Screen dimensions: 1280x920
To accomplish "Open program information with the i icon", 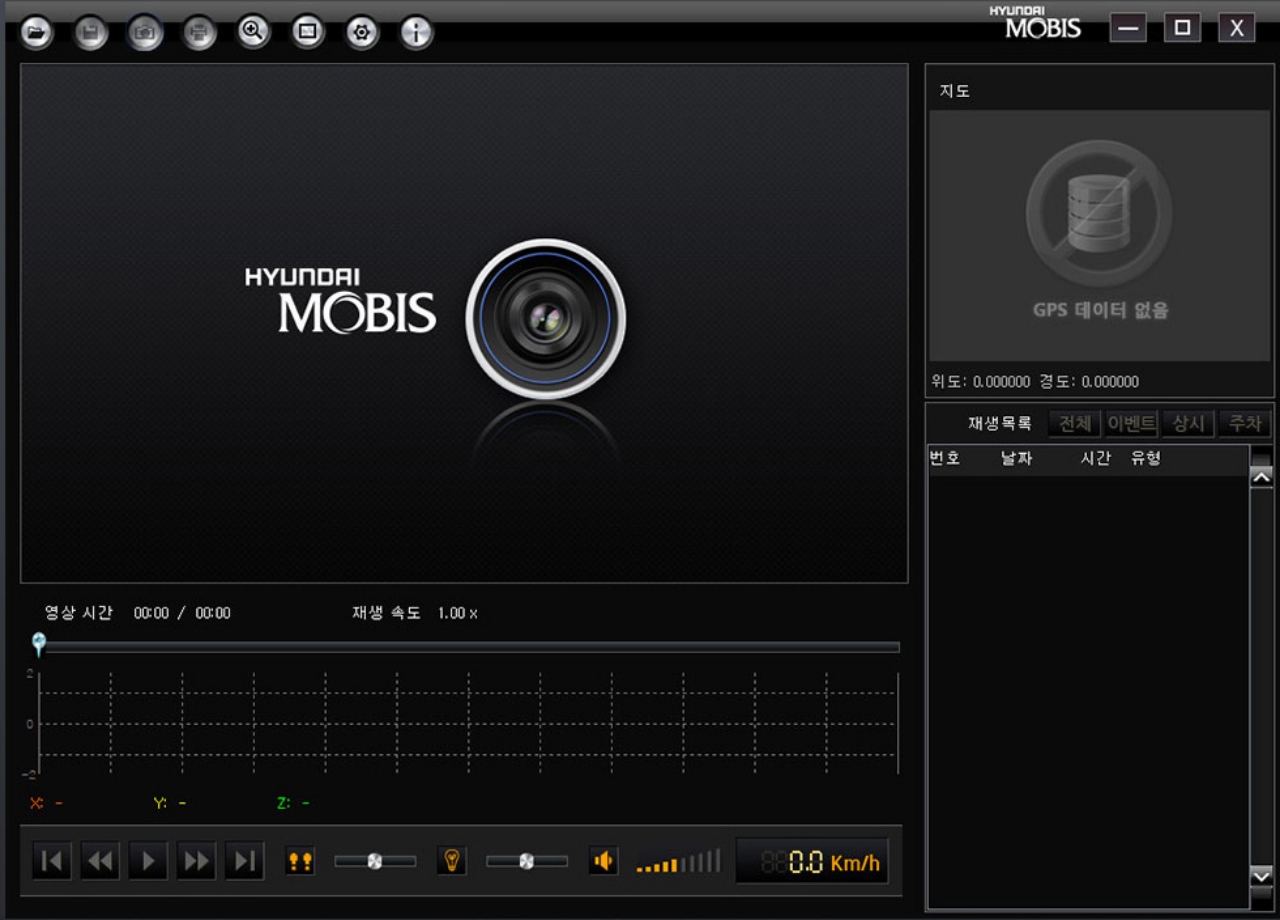I will [416, 33].
